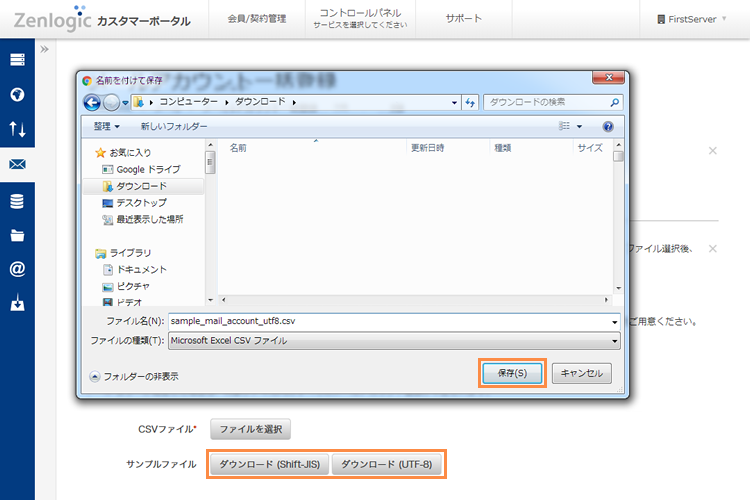Open the @ domain sidebar icon
The image size is (750, 500).
[17, 269]
